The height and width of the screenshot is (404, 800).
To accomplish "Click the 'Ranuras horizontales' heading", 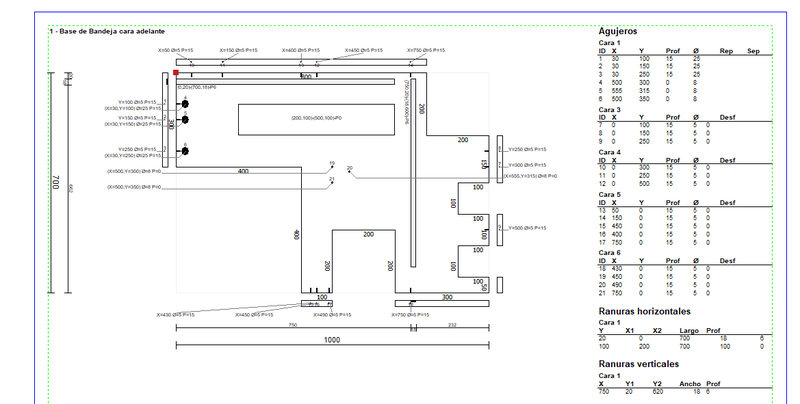I will (x=644, y=311).
